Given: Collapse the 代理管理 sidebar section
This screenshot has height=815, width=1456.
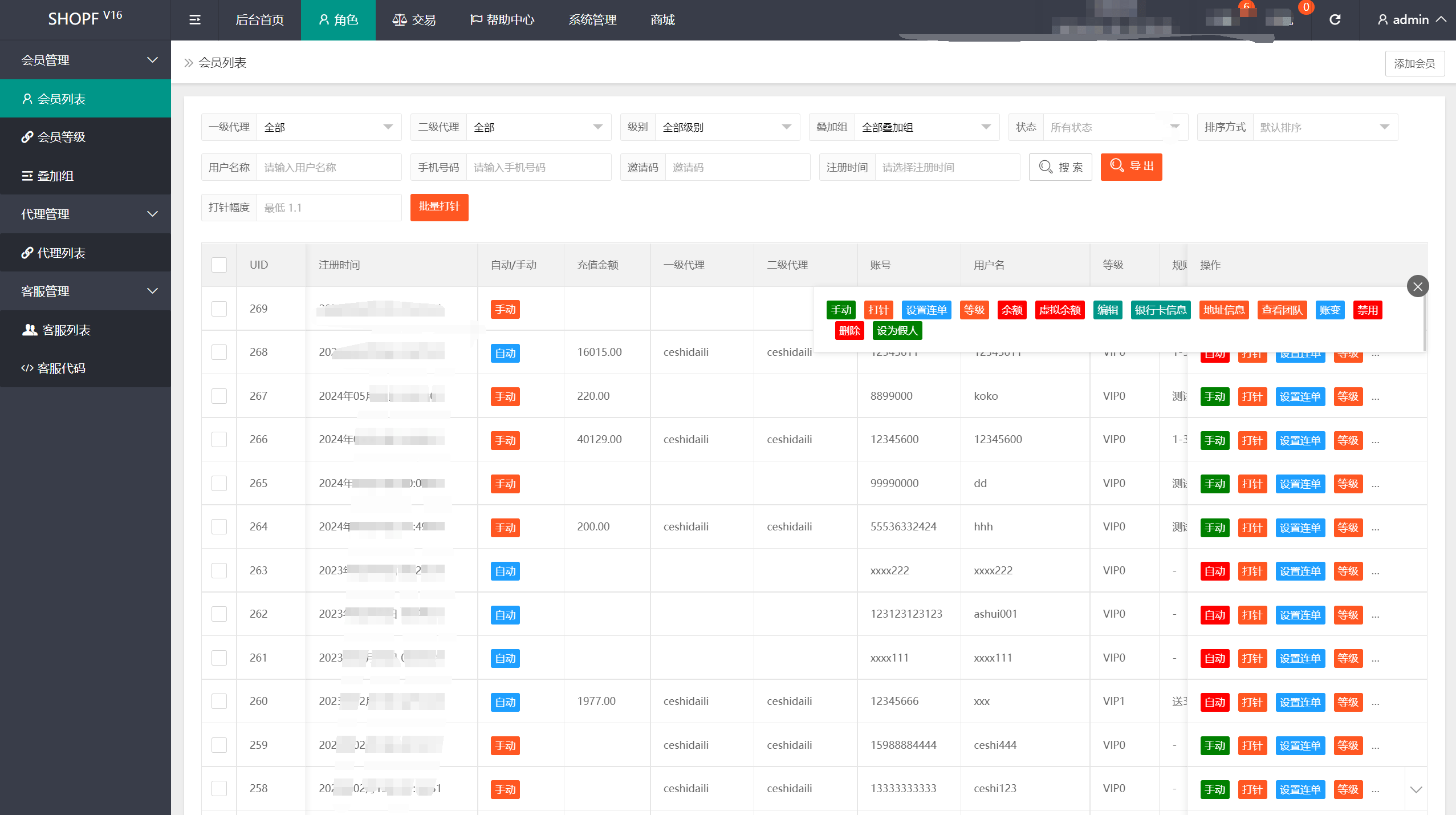Looking at the screenshot, I should [x=85, y=214].
